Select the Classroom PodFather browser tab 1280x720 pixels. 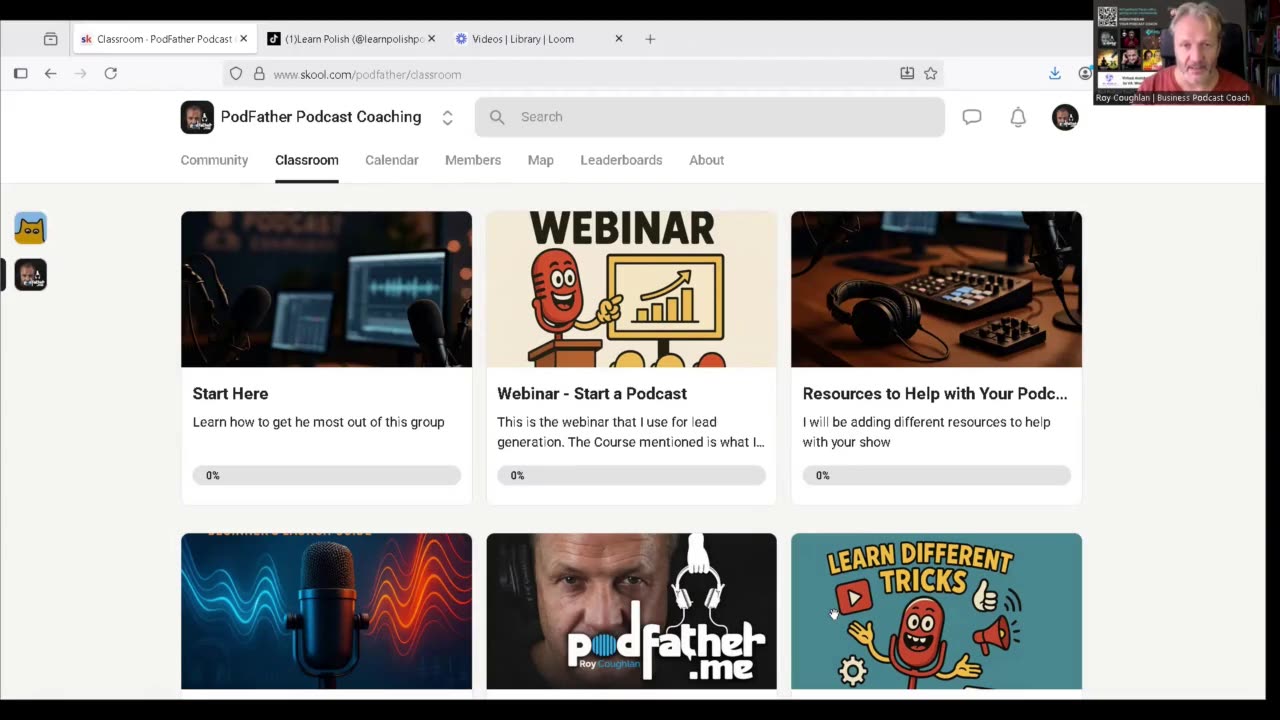click(164, 39)
